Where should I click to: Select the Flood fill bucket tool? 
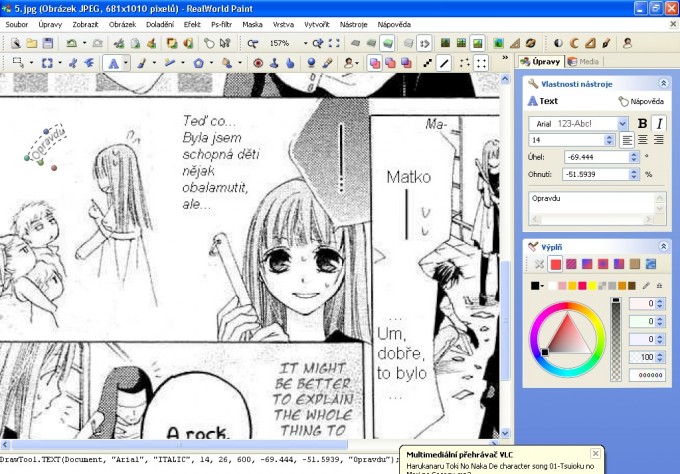coord(226,64)
